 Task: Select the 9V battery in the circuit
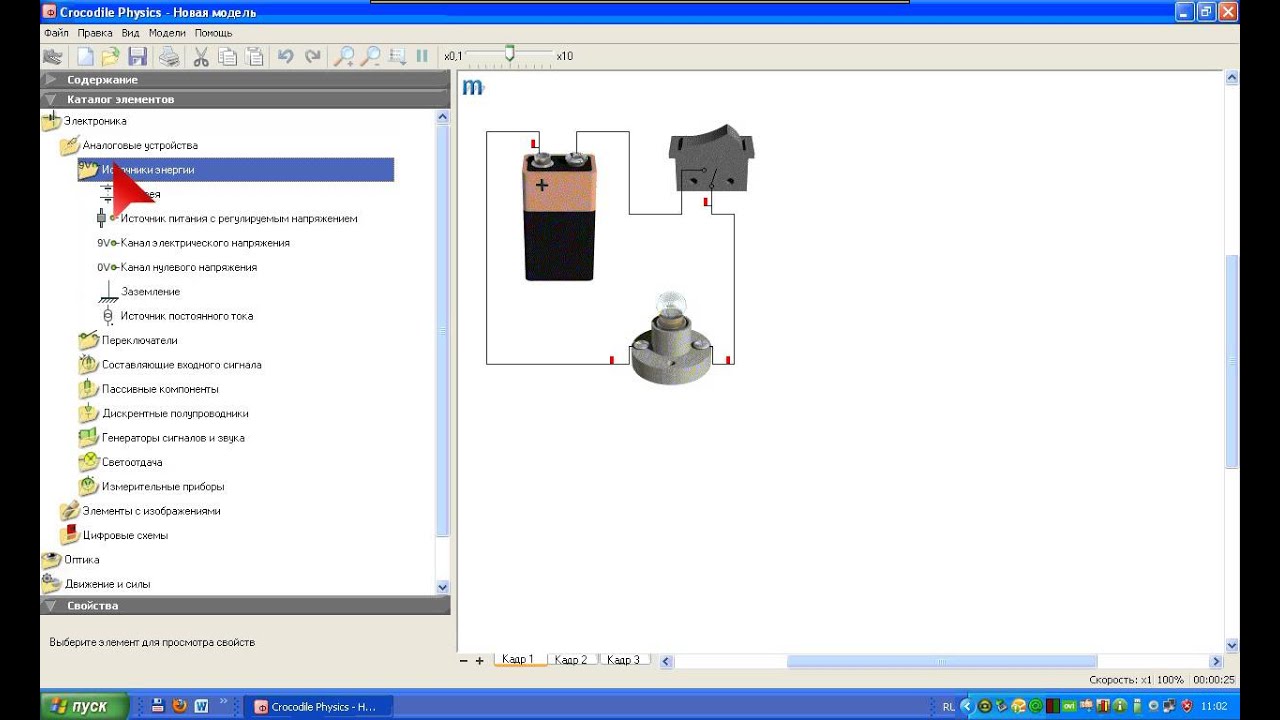[x=559, y=215]
